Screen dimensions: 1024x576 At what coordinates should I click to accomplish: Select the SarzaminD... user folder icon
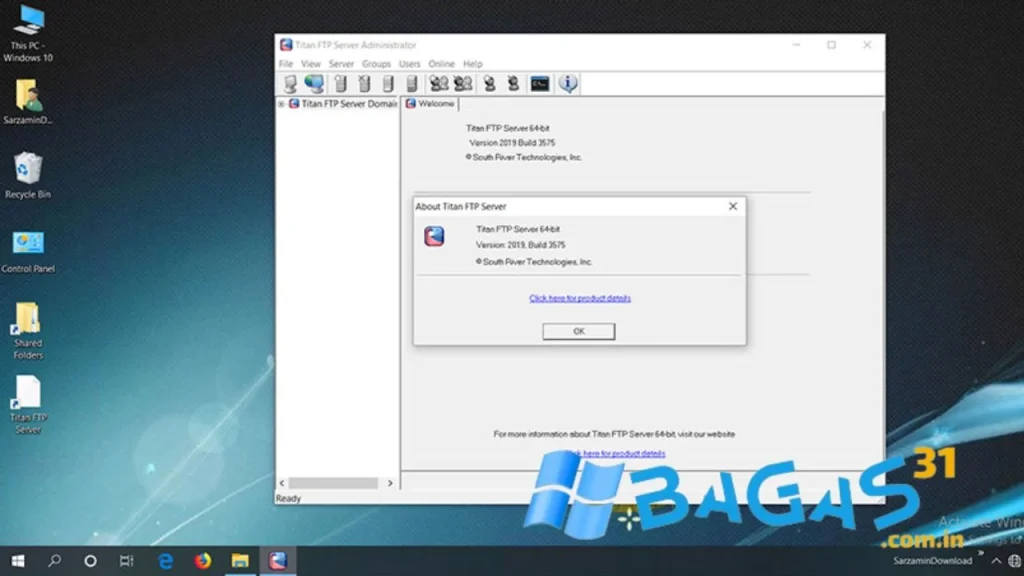(28, 102)
